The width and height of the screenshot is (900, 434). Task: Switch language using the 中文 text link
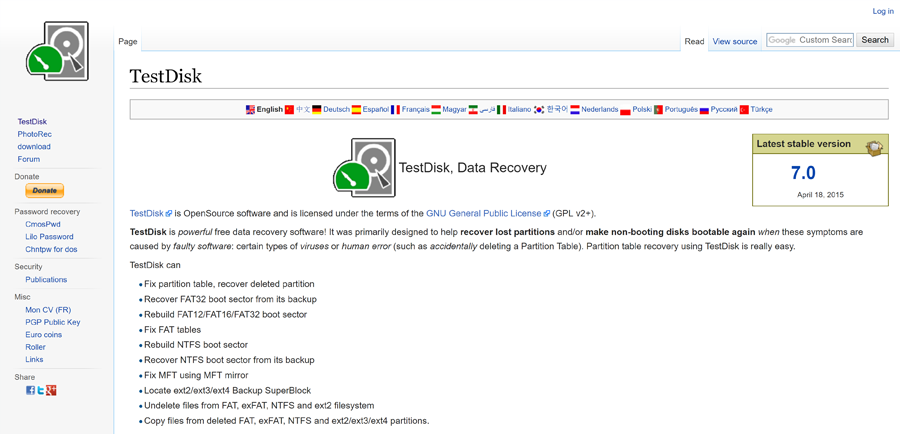click(x=303, y=109)
